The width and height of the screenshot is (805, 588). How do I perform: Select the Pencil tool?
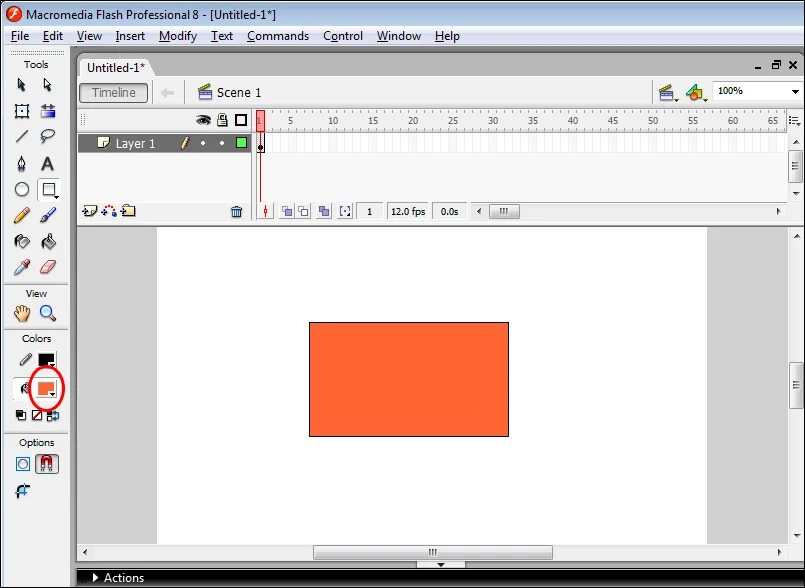(x=22, y=215)
